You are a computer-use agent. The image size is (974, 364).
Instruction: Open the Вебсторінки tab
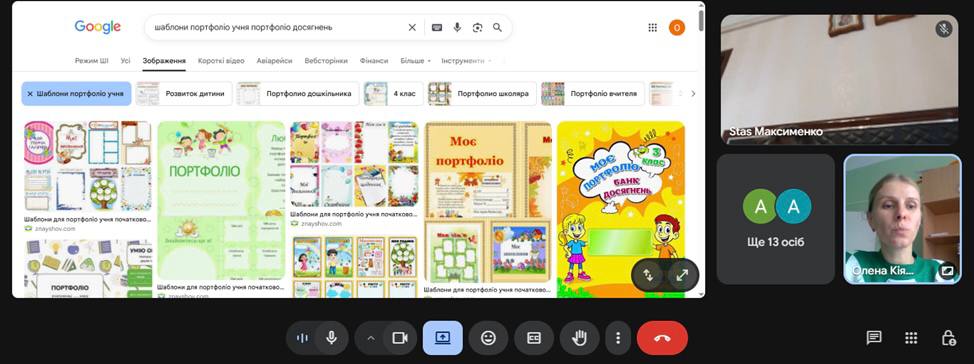pos(325,61)
